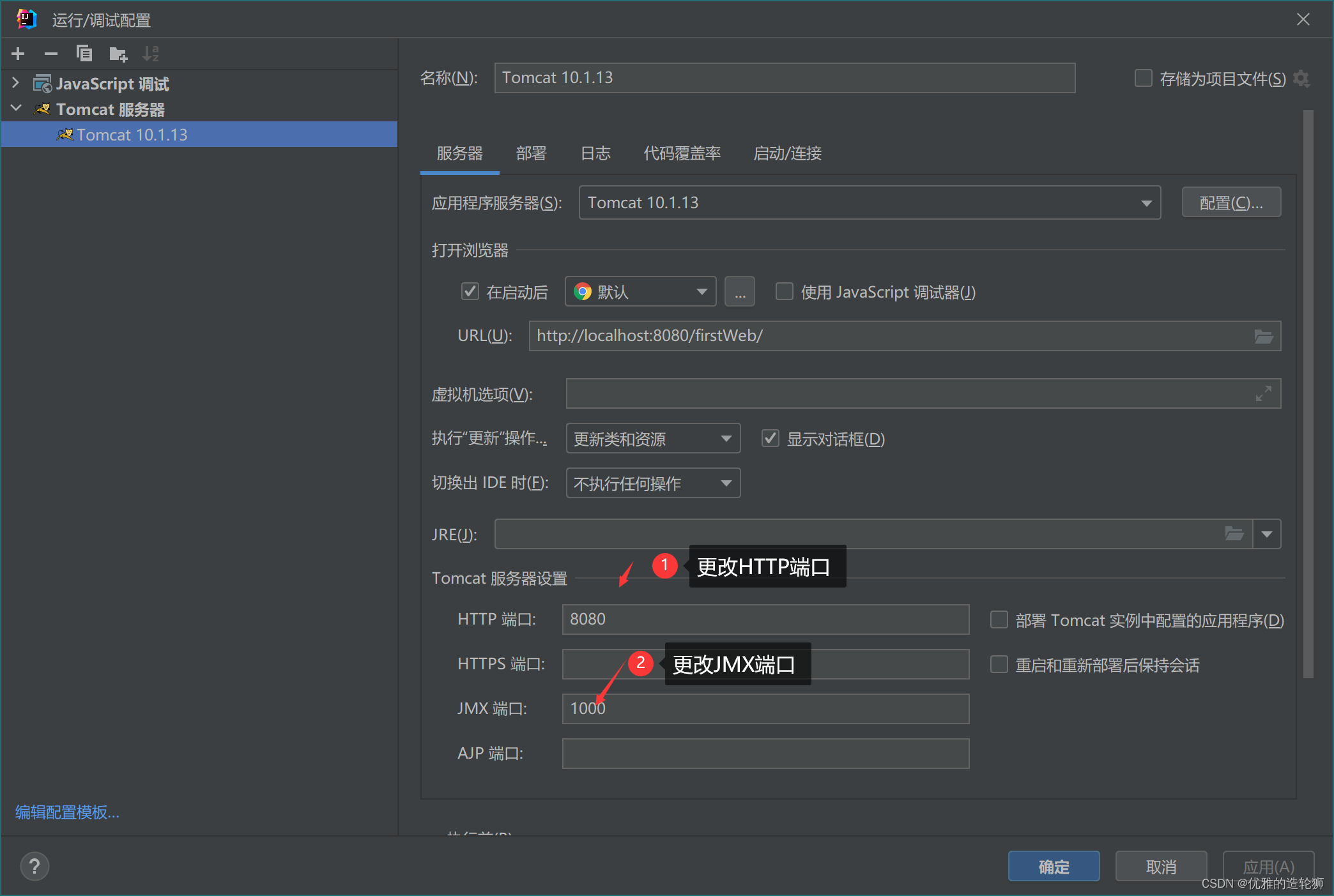Enable 使用 JavaScript 调试器 checkbox
Image resolution: width=1334 pixels, height=896 pixels.
pos(784,292)
